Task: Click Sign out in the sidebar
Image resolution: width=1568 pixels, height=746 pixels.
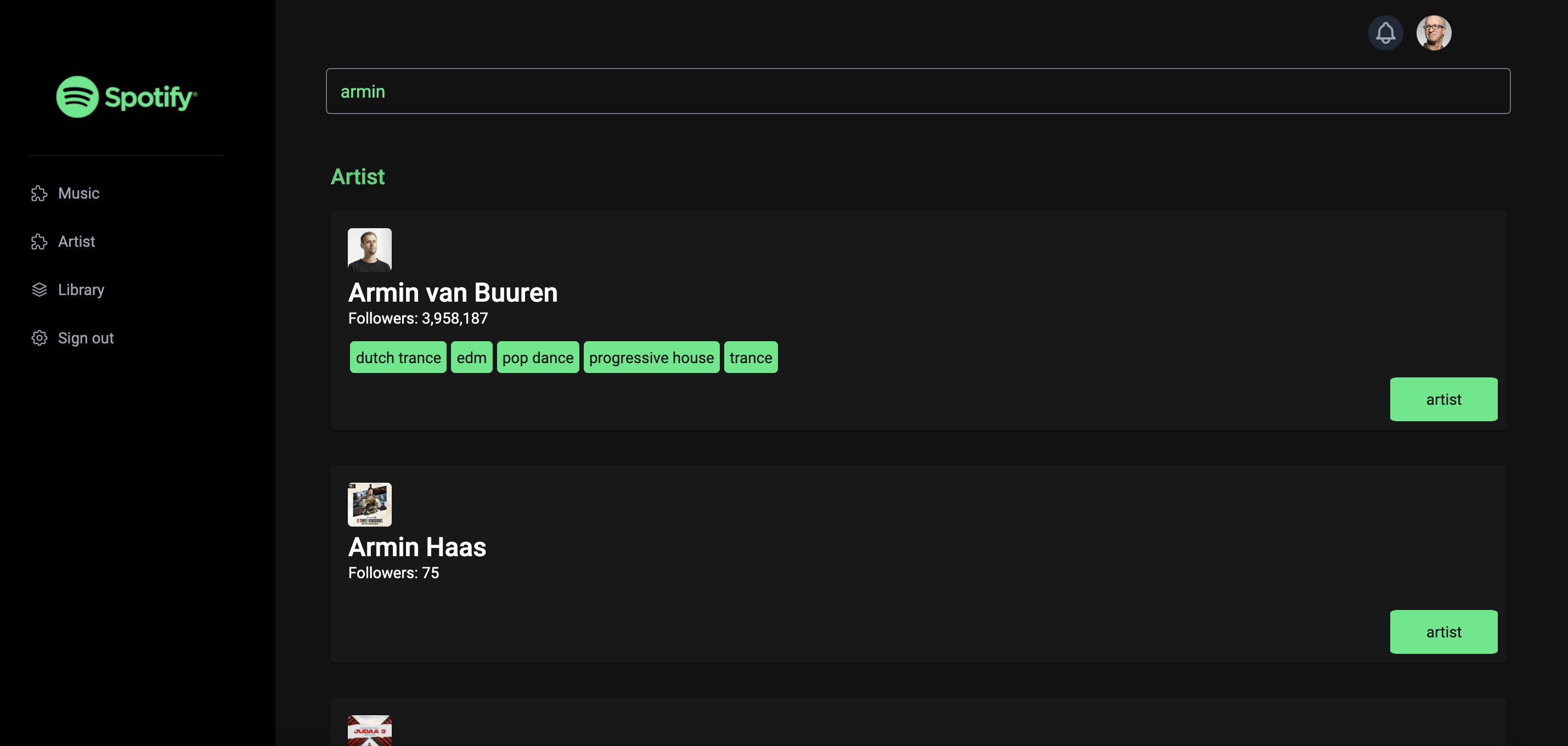Action: click(x=86, y=338)
